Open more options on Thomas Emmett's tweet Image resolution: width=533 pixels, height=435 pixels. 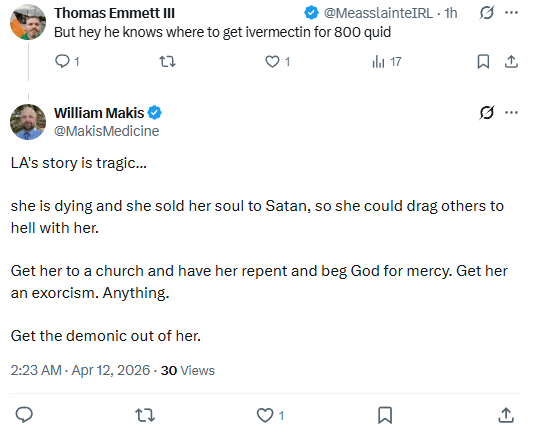pos(512,13)
